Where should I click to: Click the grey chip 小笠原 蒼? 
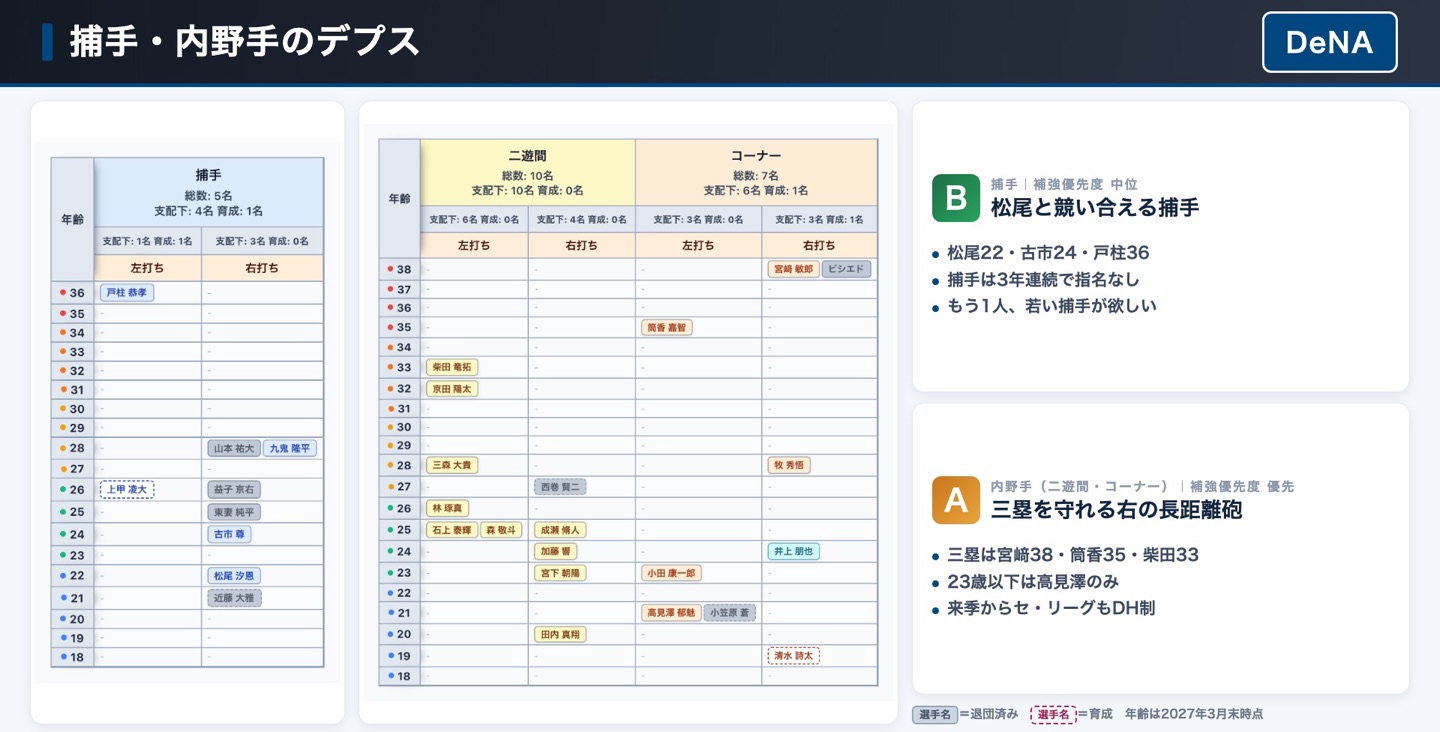730,613
